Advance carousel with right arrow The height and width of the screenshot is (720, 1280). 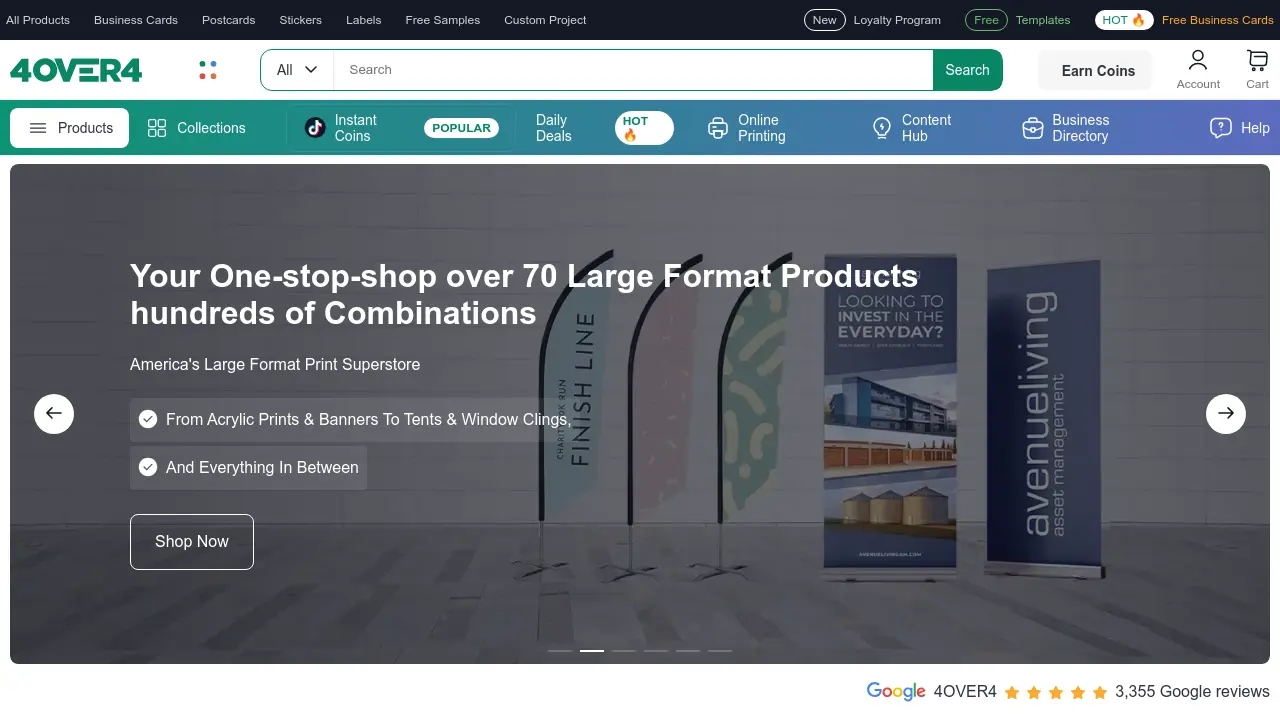click(x=1226, y=413)
